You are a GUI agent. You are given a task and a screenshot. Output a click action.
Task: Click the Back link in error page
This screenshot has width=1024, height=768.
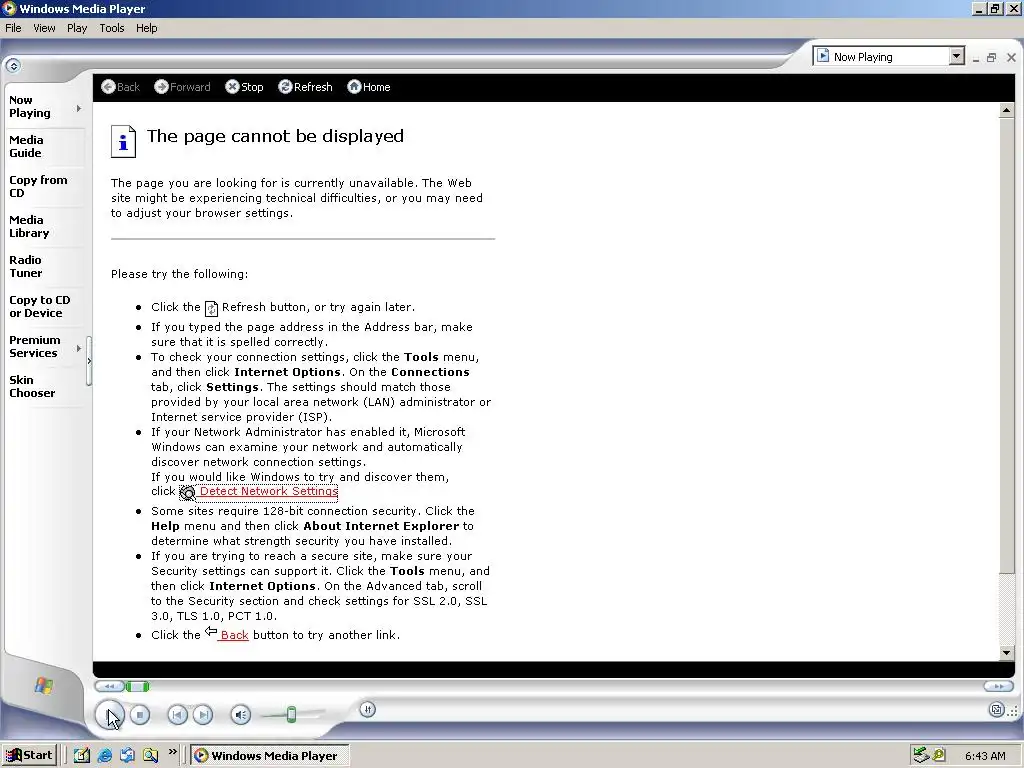234,635
